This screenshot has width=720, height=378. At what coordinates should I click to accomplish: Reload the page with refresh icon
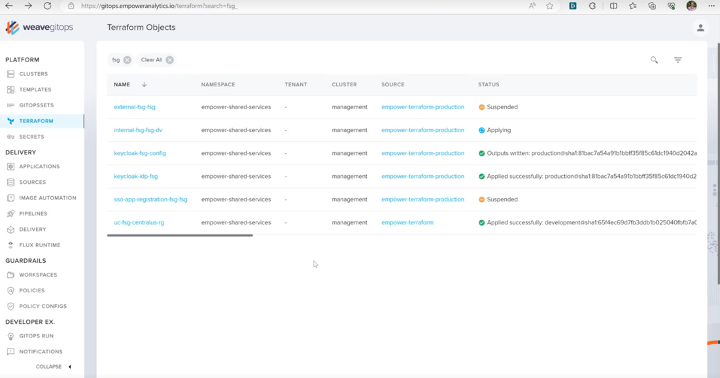point(47,6)
